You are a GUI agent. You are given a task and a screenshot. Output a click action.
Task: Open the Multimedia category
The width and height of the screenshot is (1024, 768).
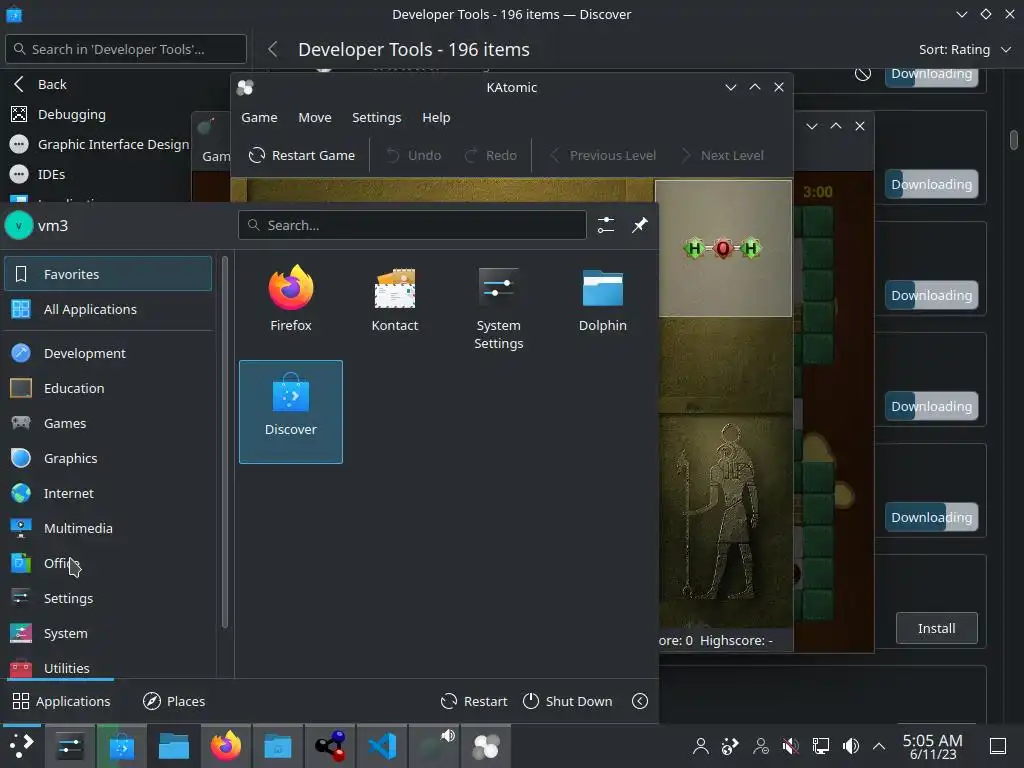pos(108,528)
